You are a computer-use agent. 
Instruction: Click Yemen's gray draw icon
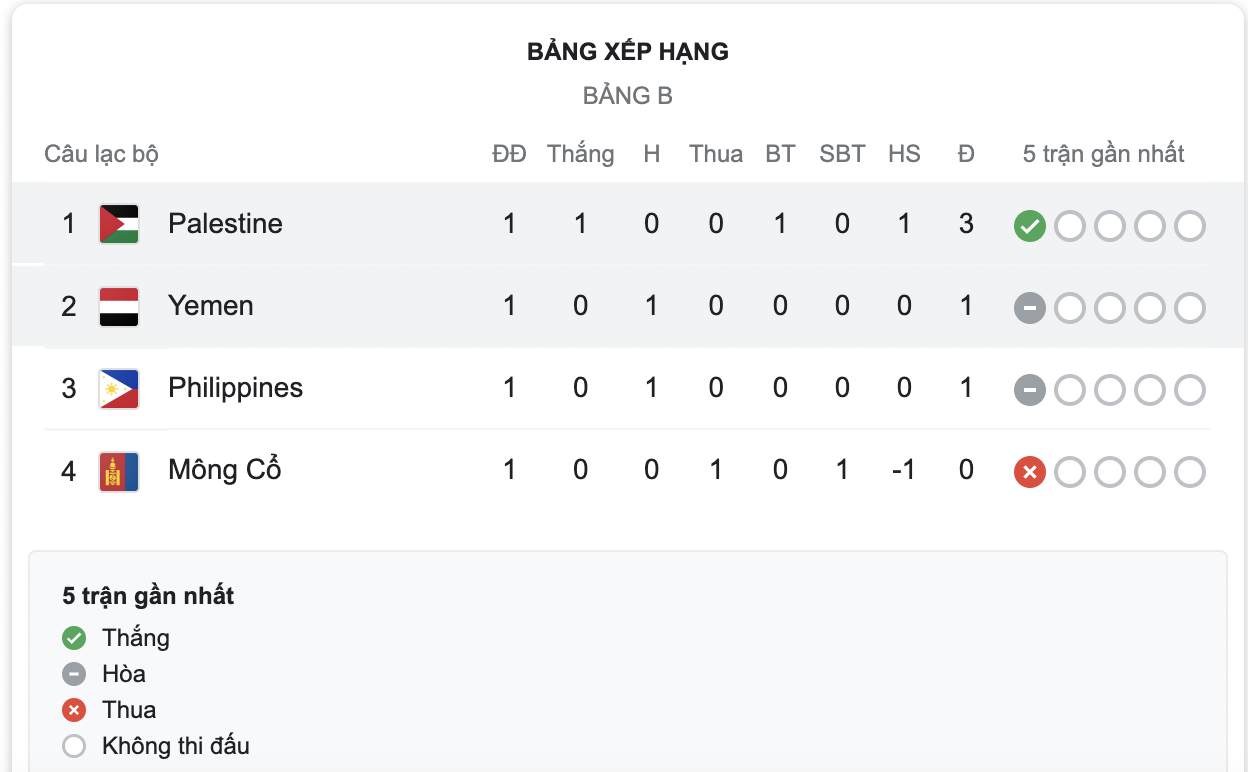click(1029, 308)
